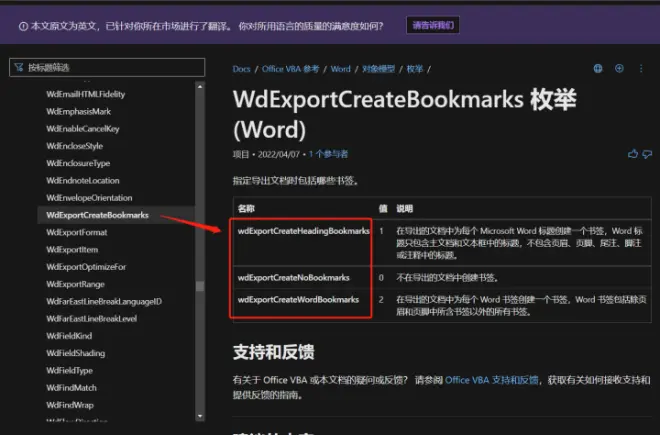The image size is (660, 435).
Task: Click the sidebar scrollbar down arrow
Action: 200,416
